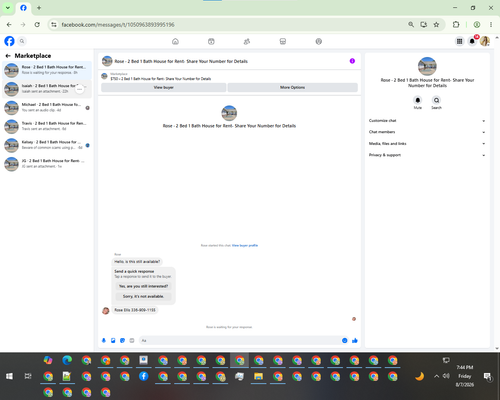Expand the Customize chat section
The image size is (500, 400).
point(427,121)
